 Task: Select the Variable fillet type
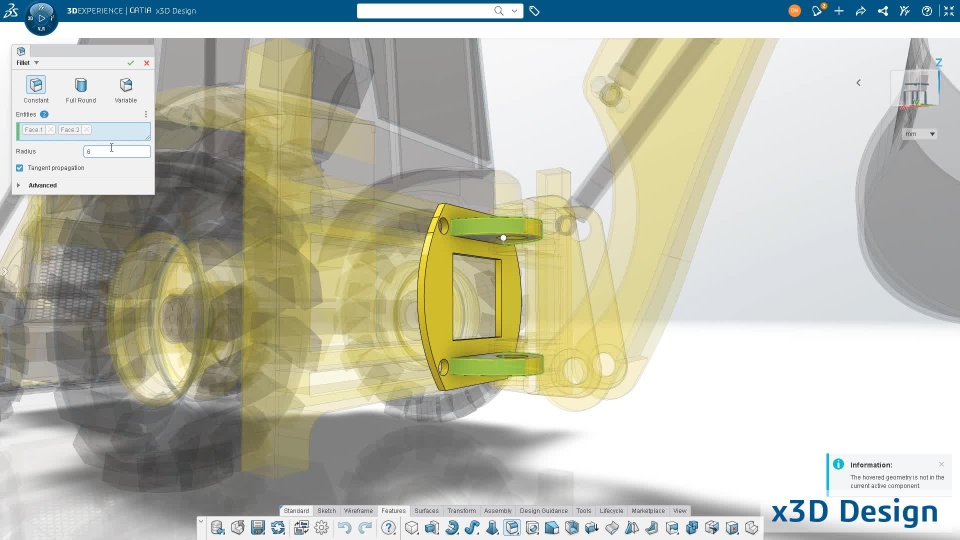[126, 89]
